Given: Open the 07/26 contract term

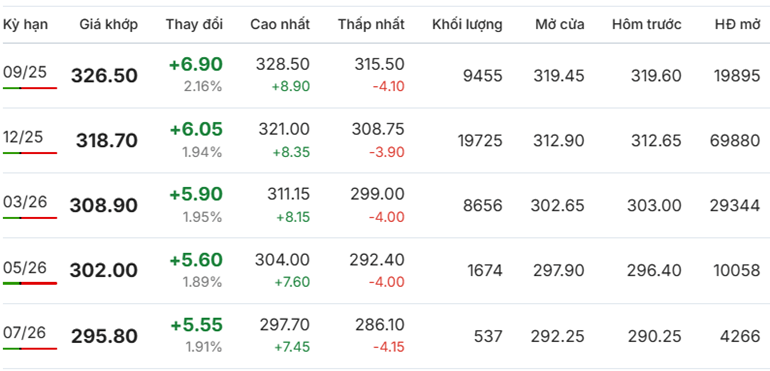Looking at the screenshot, I should click(x=24, y=333).
